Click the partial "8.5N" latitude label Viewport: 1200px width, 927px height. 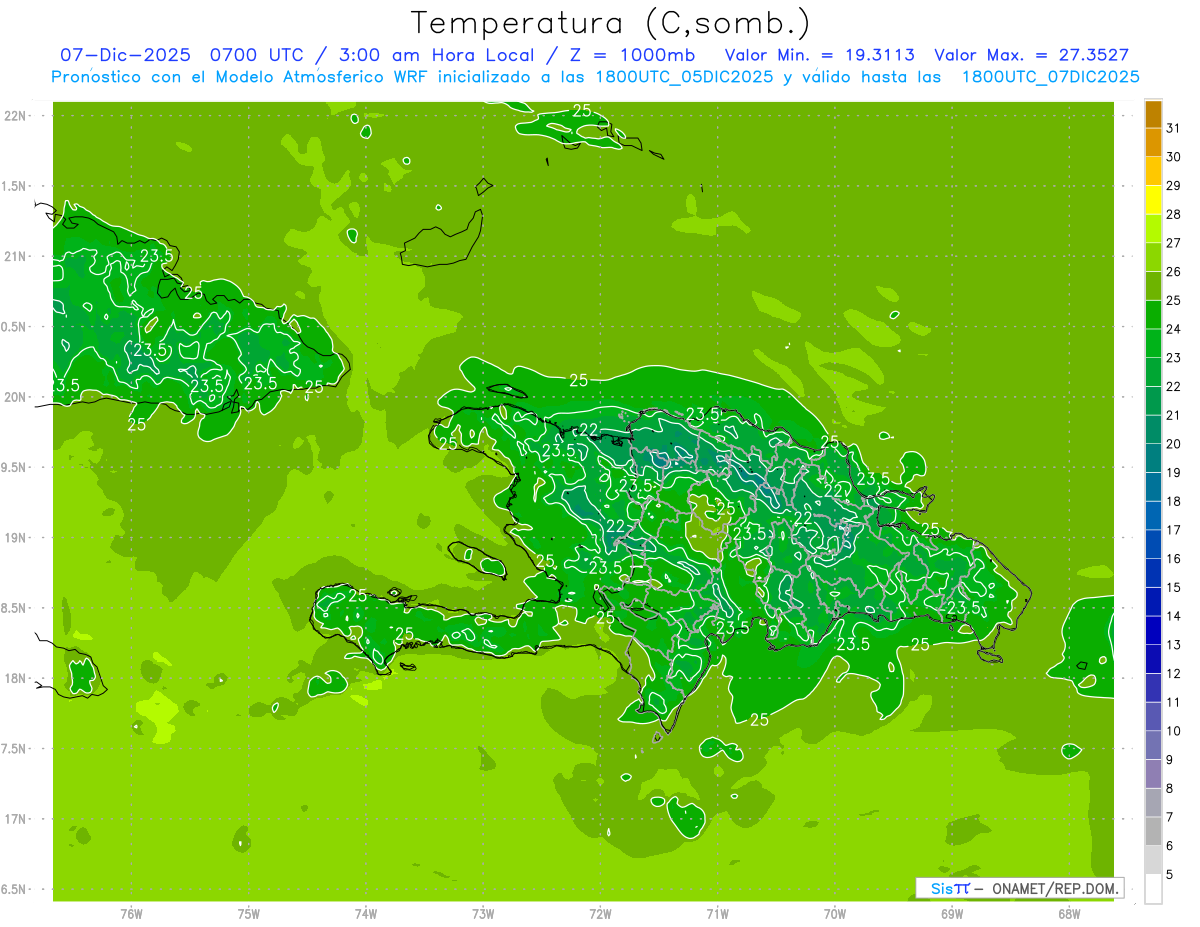[15, 608]
